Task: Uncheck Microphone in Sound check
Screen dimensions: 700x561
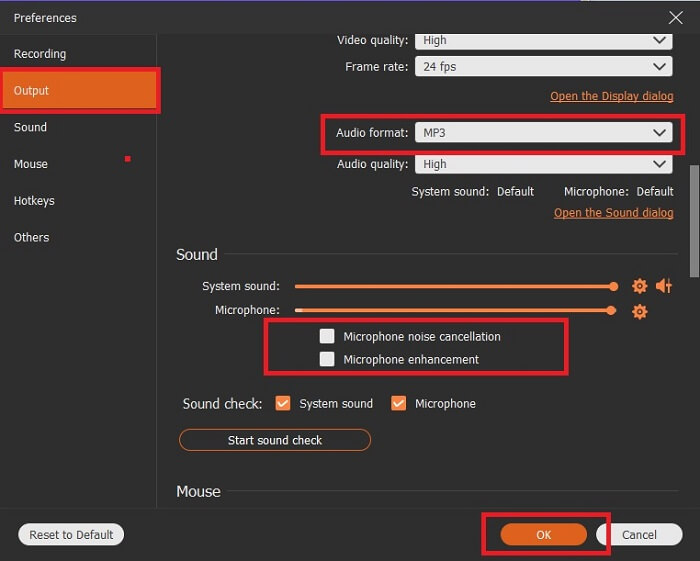Action: pos(399,403)
